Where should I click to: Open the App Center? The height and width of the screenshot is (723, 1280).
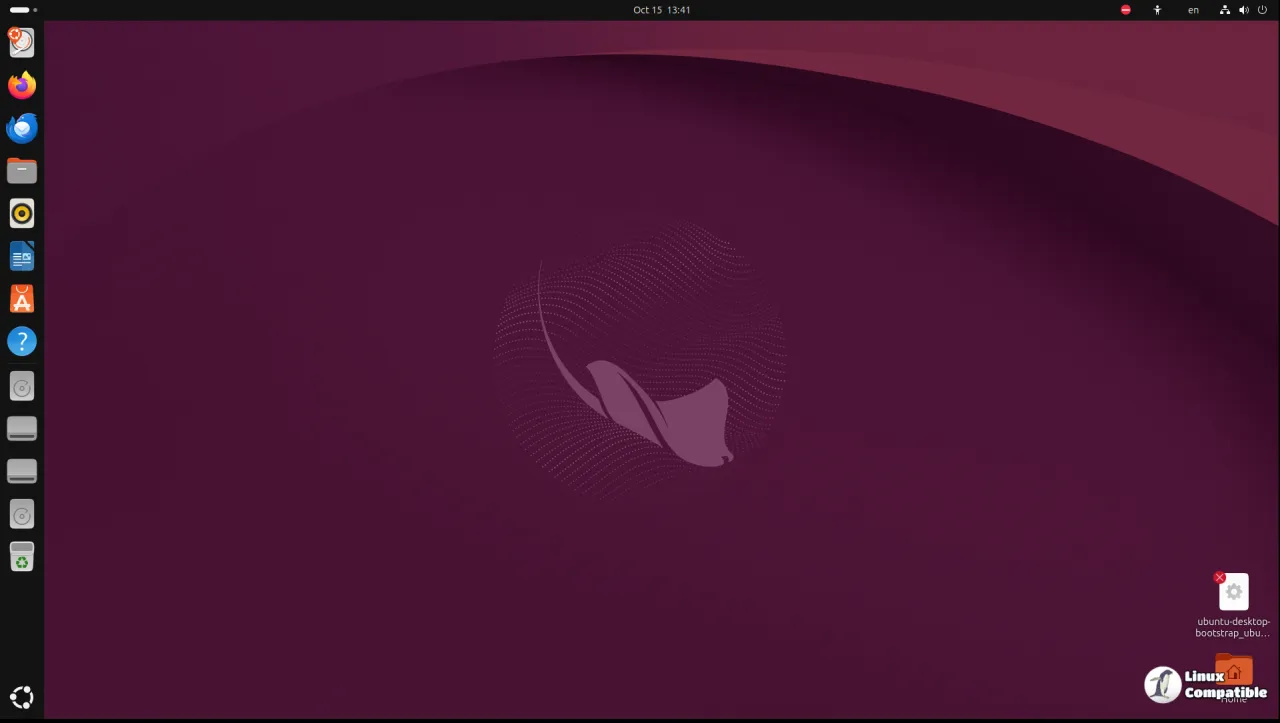coord(21,299)
